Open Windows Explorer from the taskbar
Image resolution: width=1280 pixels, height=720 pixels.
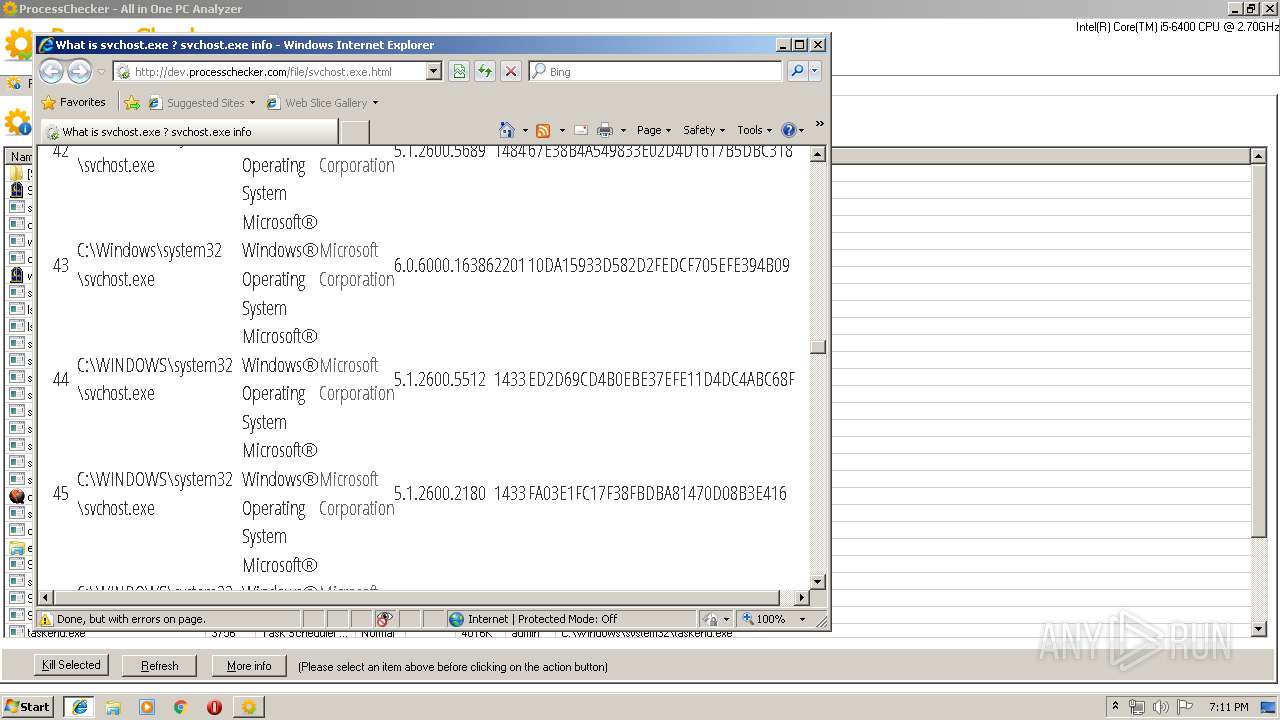[113, 706]
